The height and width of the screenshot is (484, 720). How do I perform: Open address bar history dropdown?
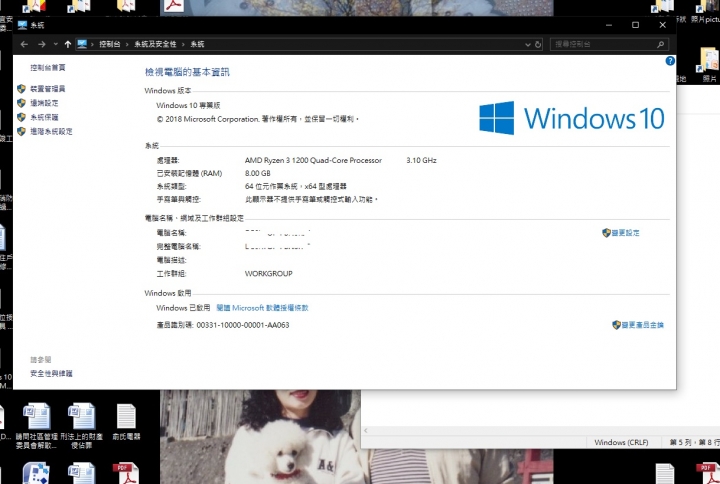[x=528, y=45]
